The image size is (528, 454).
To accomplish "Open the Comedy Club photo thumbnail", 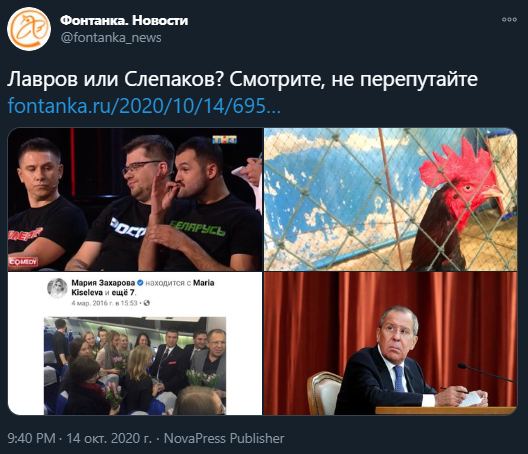I will [x=135, y=199].
